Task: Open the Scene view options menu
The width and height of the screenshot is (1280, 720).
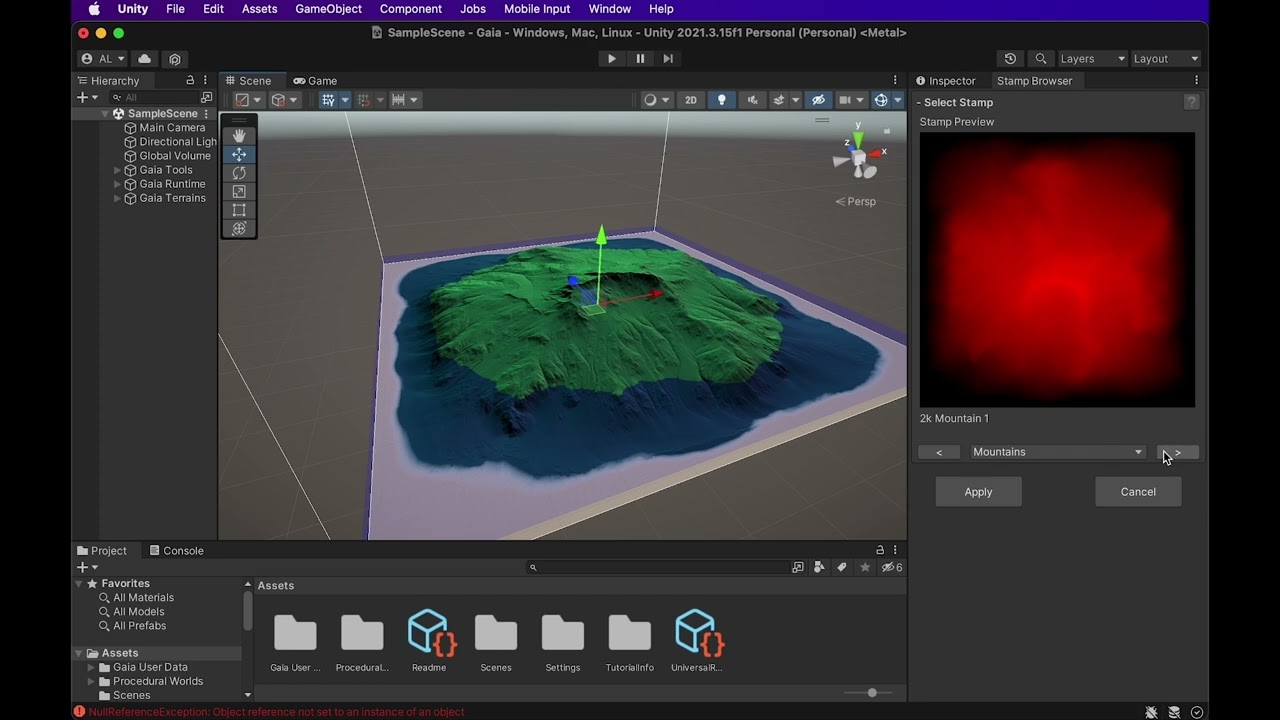Action: [x=895, y=80]
